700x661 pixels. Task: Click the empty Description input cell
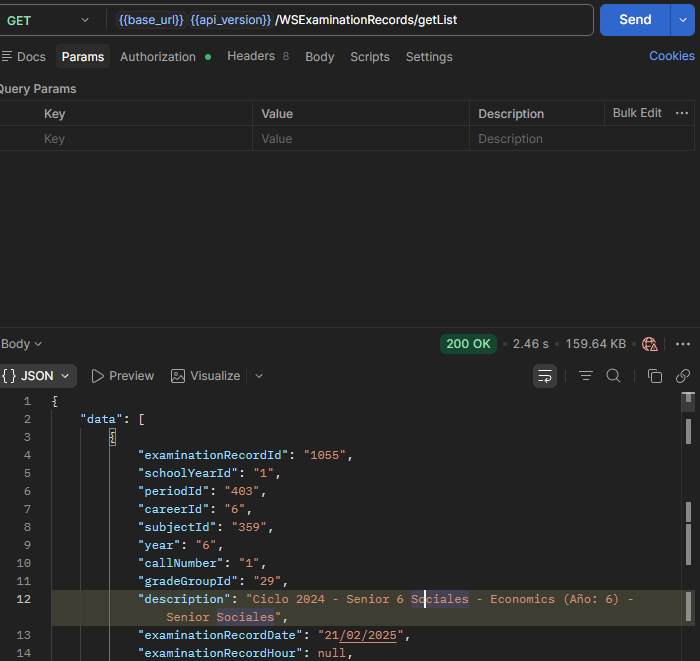[x=581, y=139]
